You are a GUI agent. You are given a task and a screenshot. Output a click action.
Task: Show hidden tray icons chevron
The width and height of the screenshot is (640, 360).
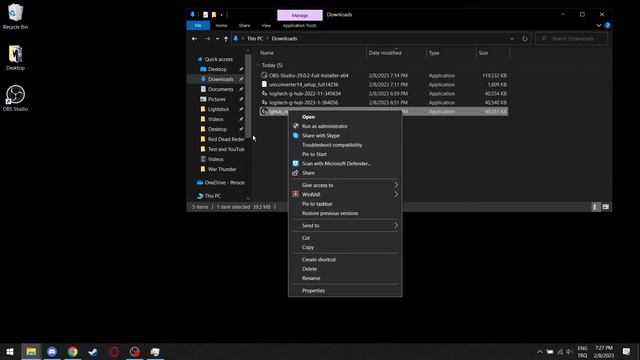pyautogui.click(x=540, y=351)
